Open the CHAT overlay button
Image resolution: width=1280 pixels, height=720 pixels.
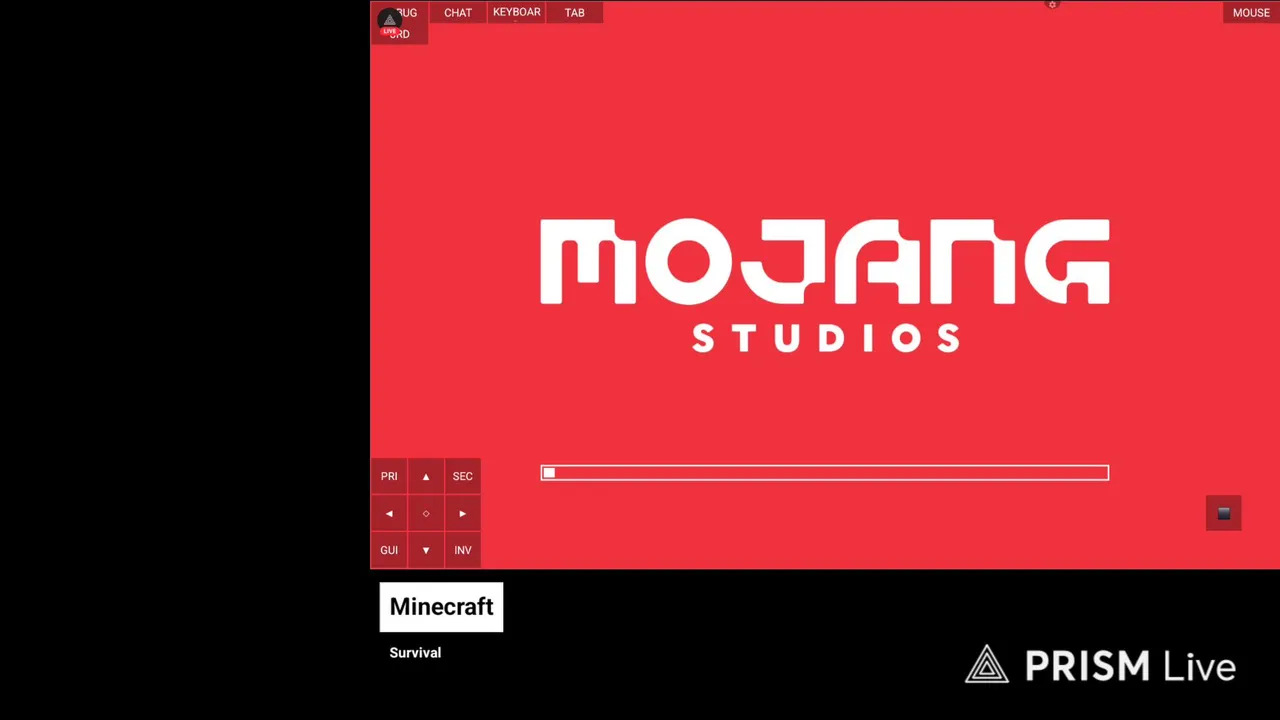pyautogui.click(x=458, y=12)
